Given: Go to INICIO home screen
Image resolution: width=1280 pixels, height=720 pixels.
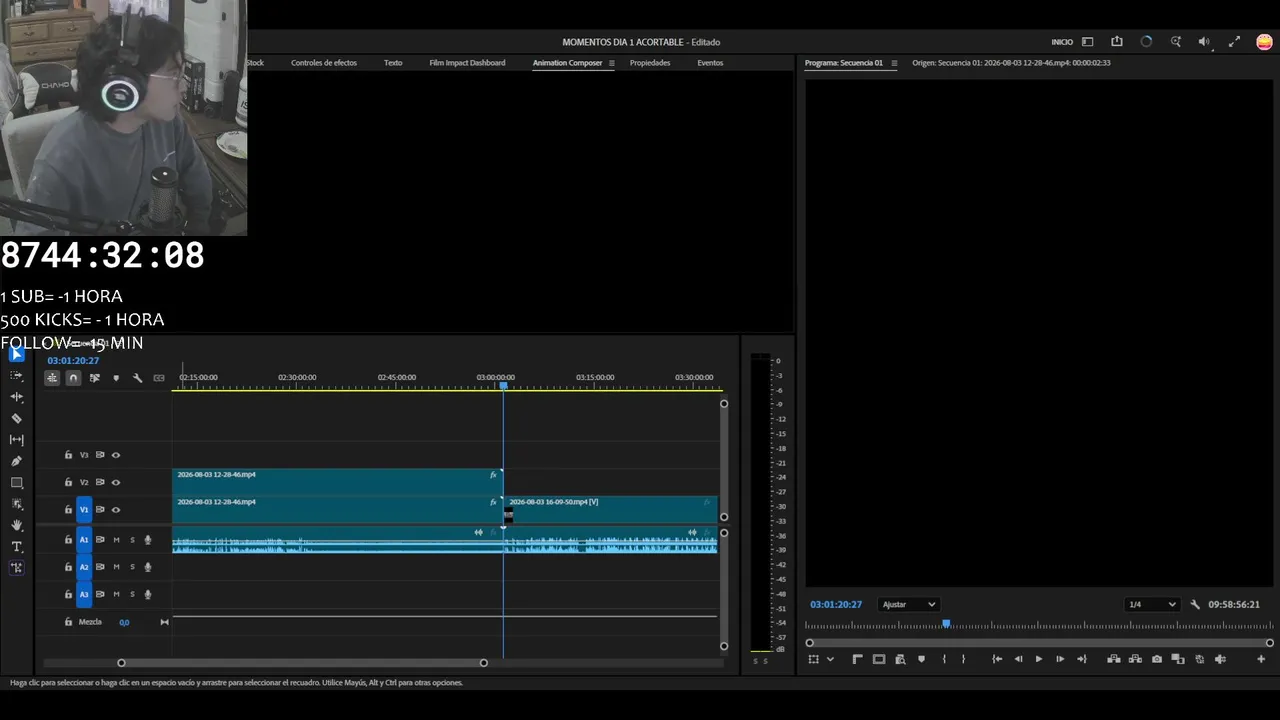Looking at the screenshot, I should point(1062,42).
